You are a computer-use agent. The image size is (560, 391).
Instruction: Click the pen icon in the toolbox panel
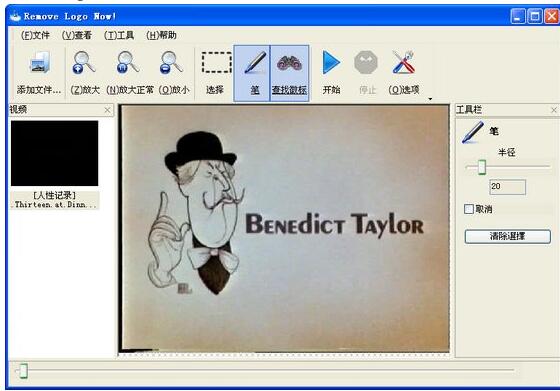click(472, 132)
